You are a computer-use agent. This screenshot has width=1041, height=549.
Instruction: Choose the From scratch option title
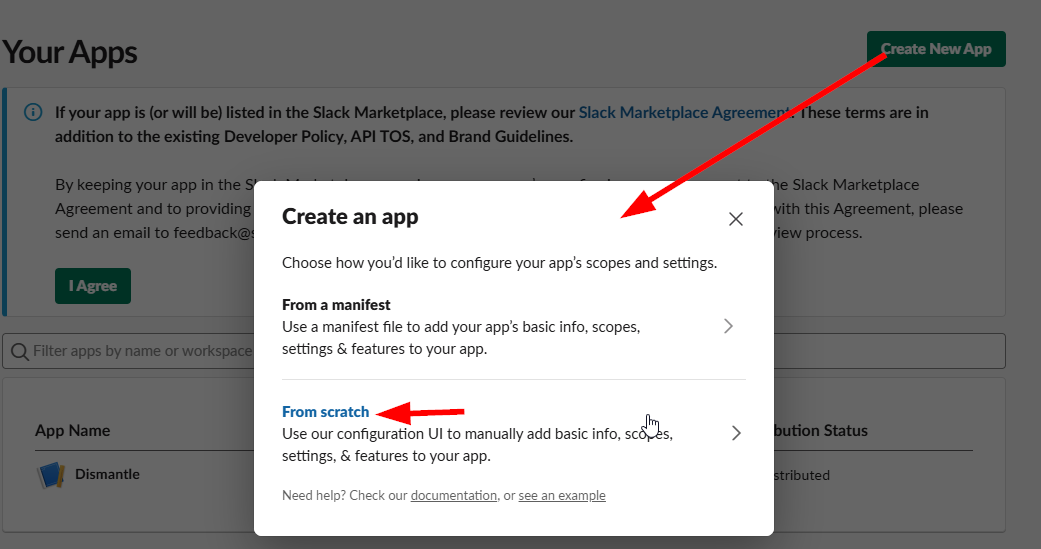325,412
